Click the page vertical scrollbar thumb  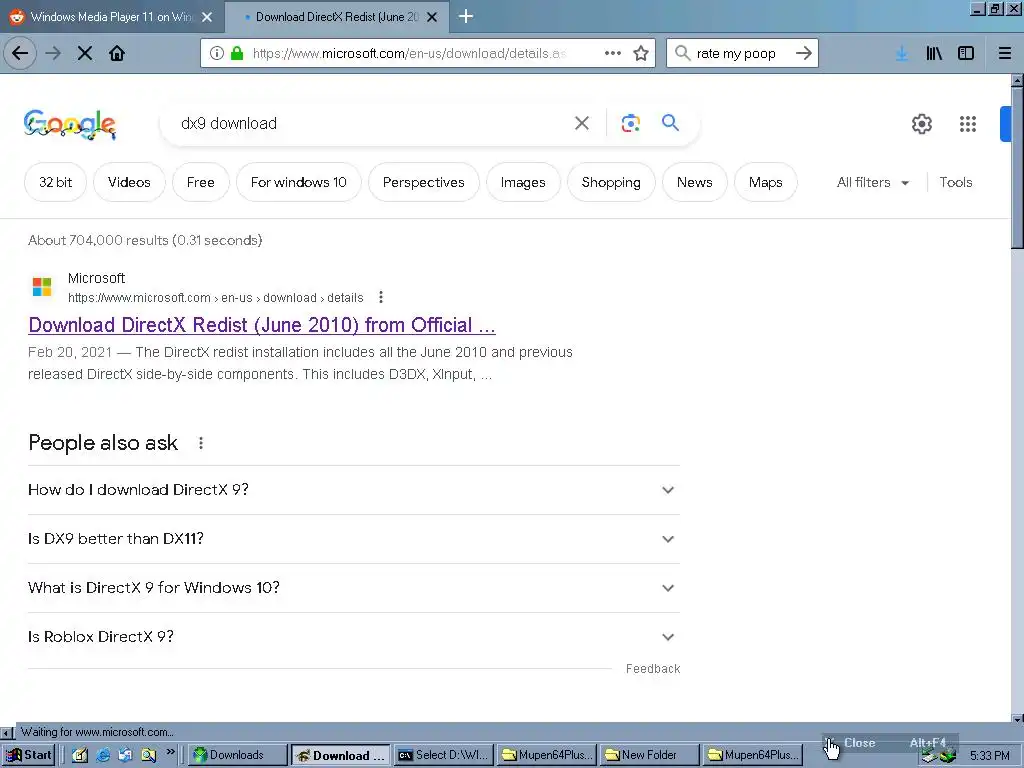(x=1017, y=168)
